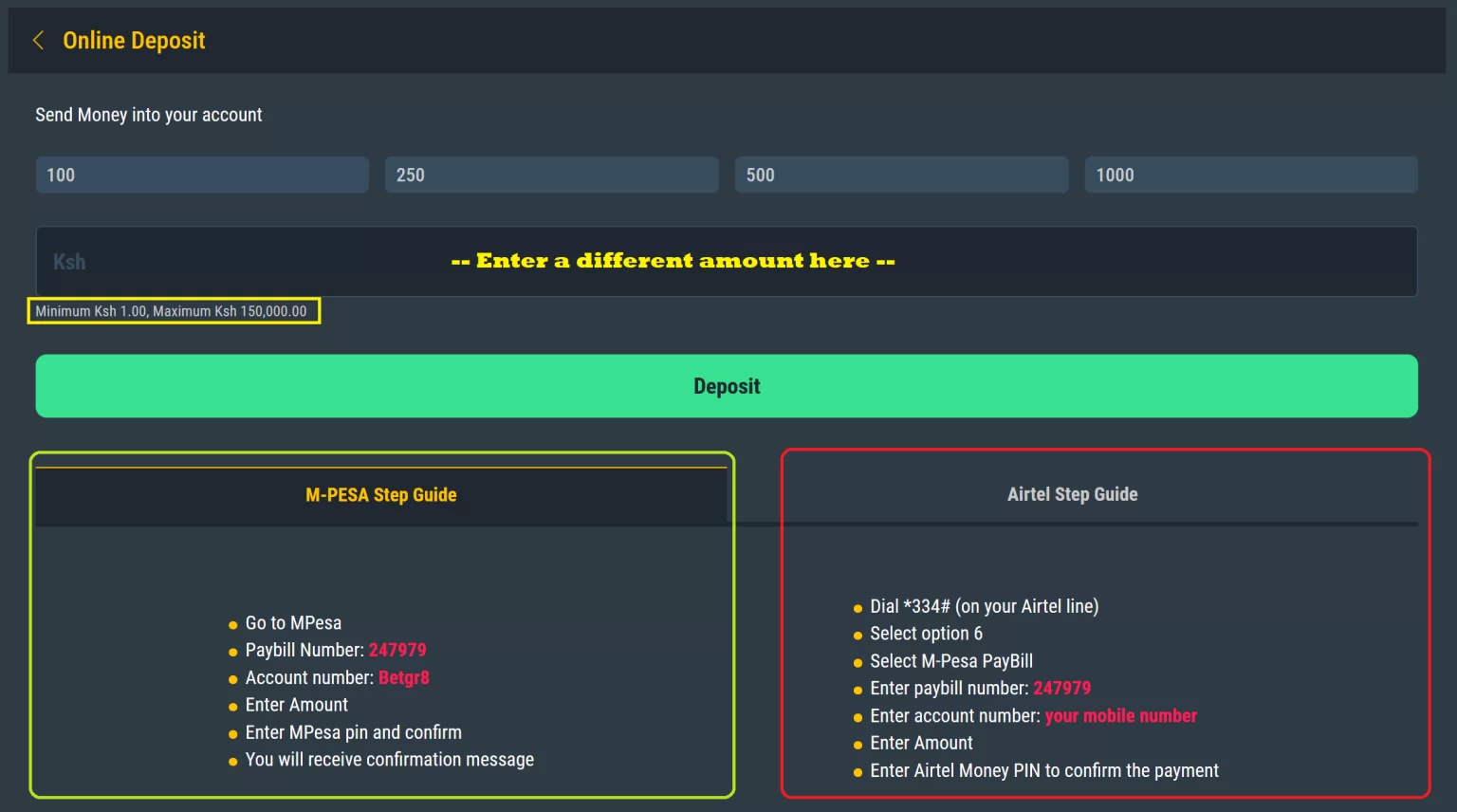Screen dimensions: 1457x812
Task: Select the 1000 preset amount
Action: [1251, 175]
